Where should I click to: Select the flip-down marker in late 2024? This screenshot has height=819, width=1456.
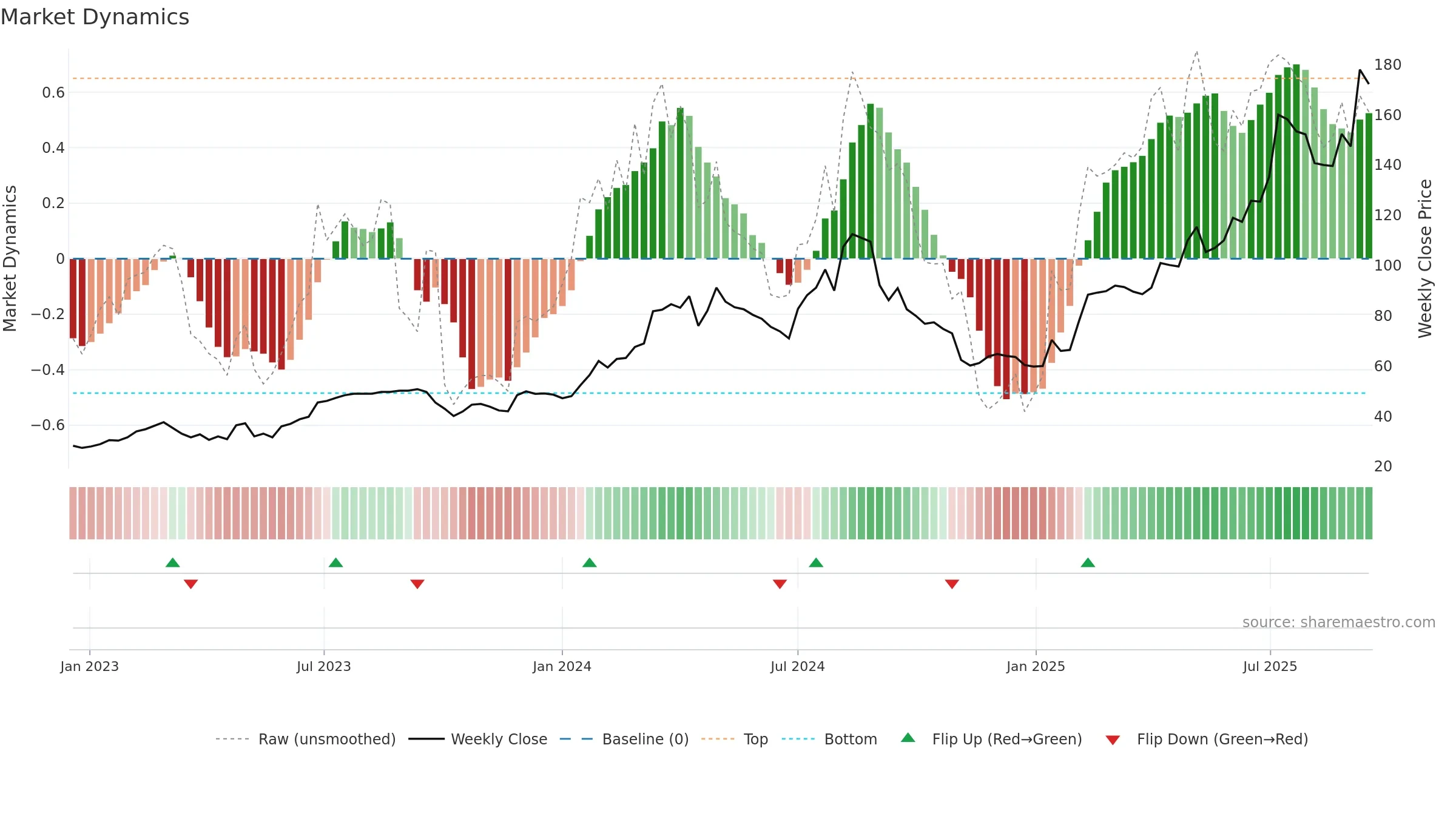click(952, 584)
